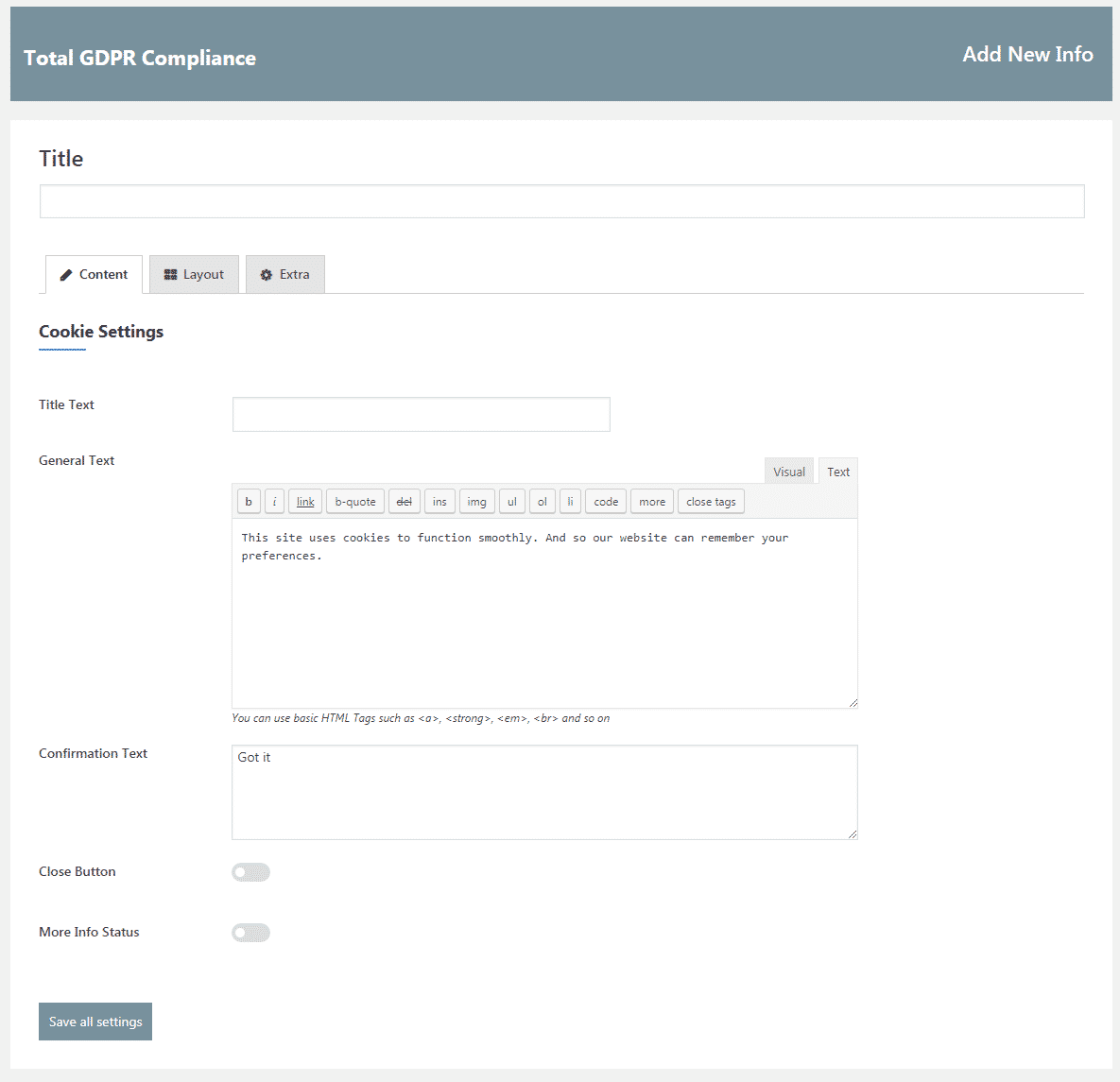Enable the Close Button toggle

point(250,872)
